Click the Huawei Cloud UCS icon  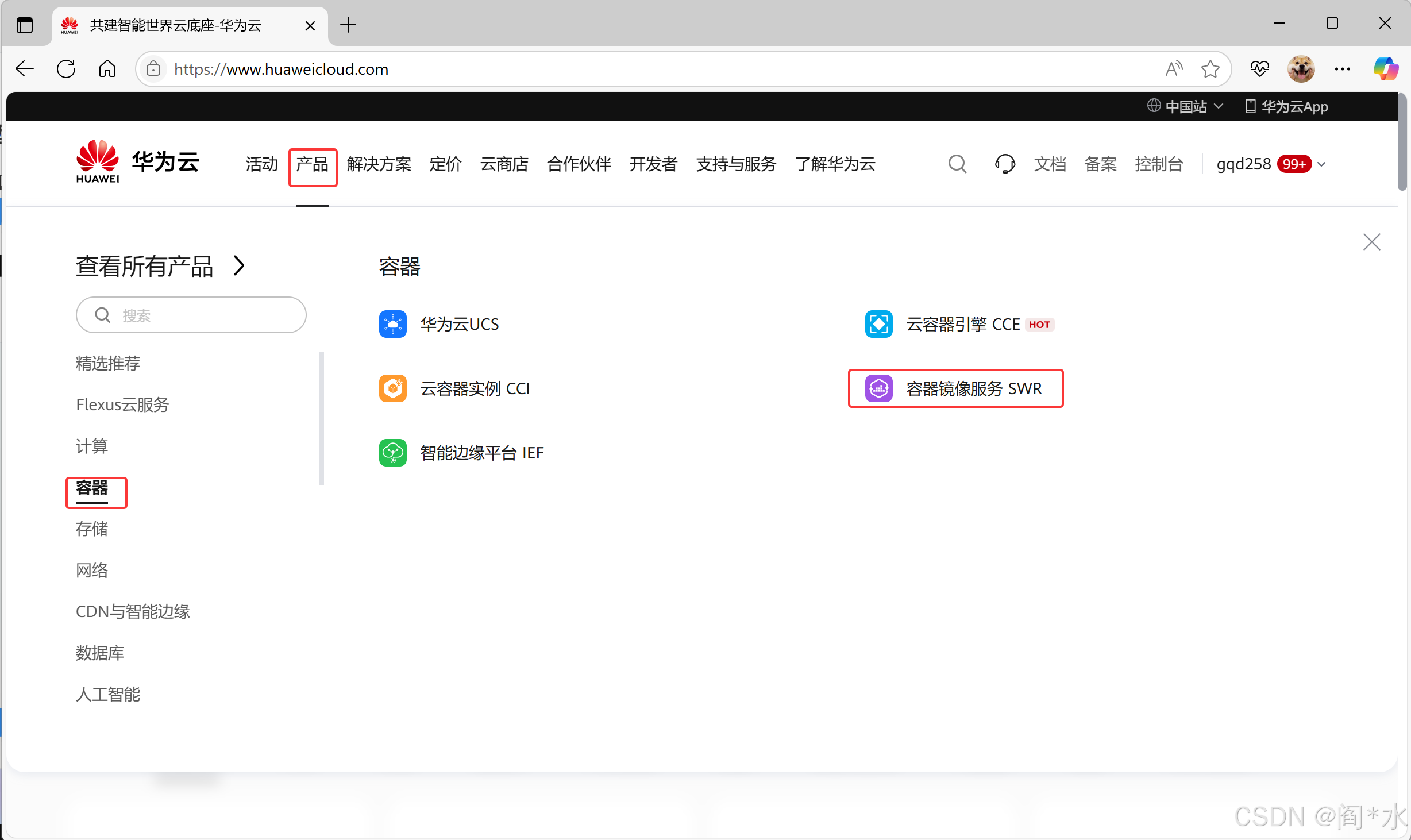click(393, 324)
